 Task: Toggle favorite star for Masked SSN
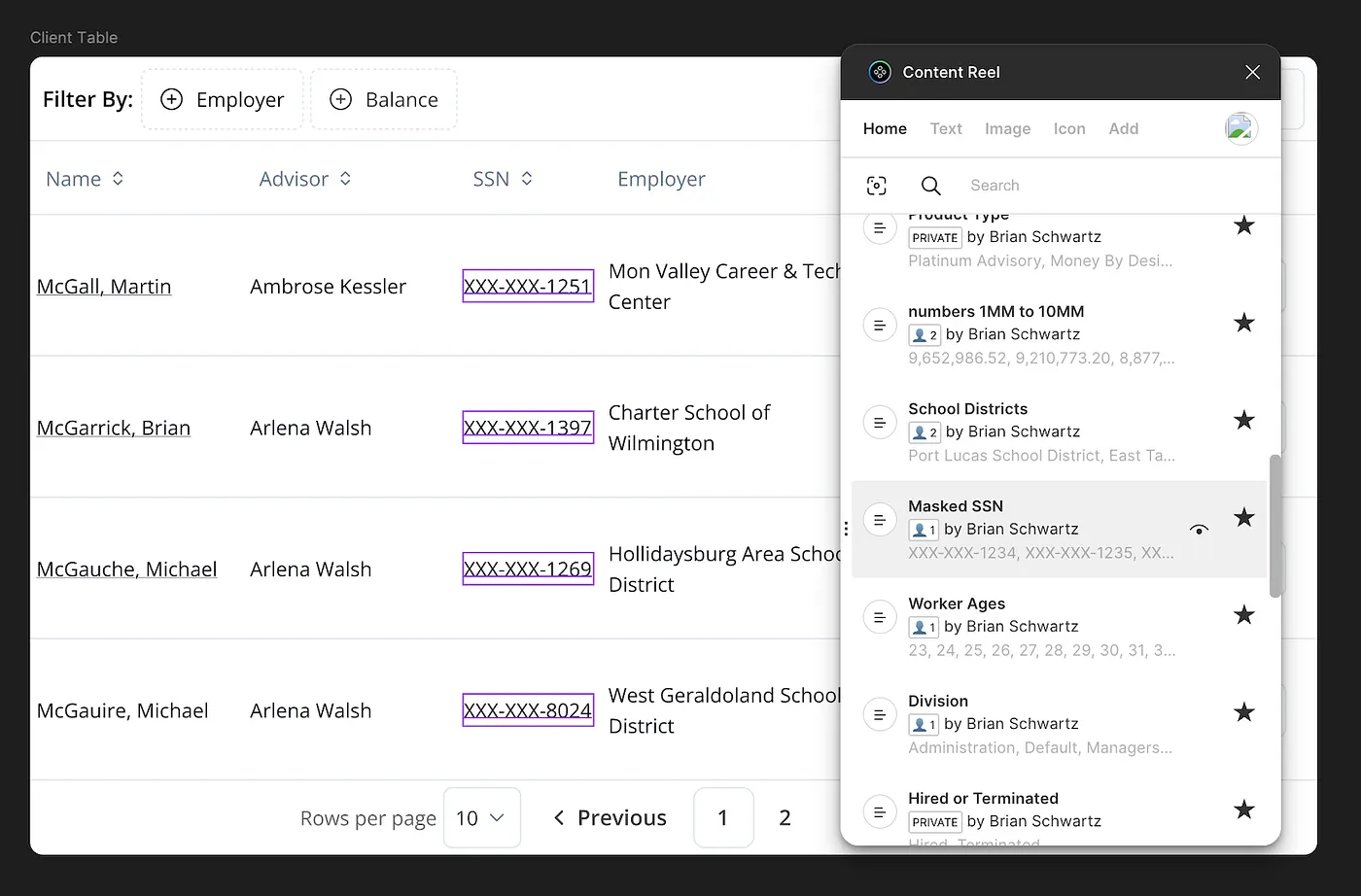tap(1243, 517)
